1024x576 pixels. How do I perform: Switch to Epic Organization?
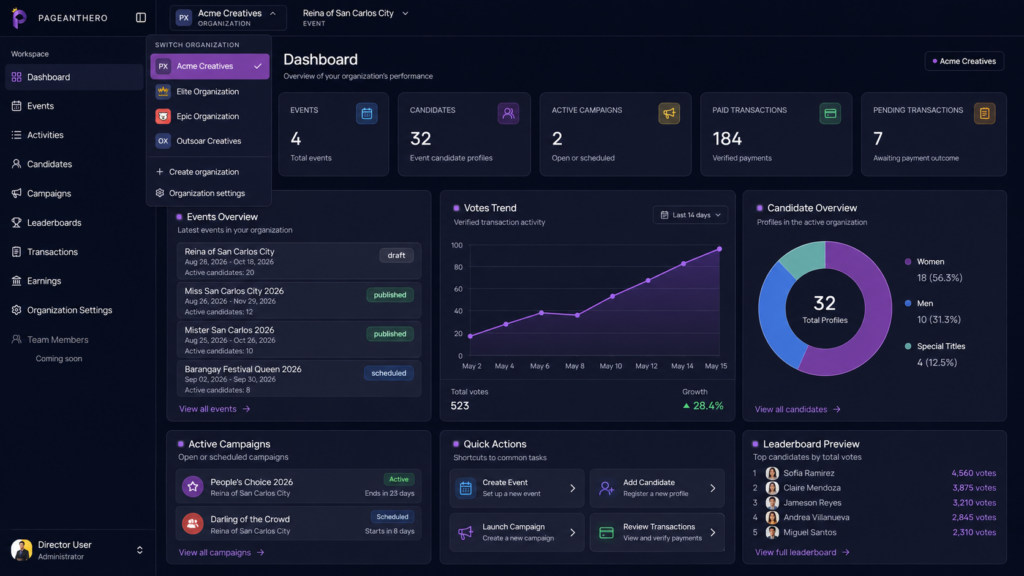click(x=210, y=116)
